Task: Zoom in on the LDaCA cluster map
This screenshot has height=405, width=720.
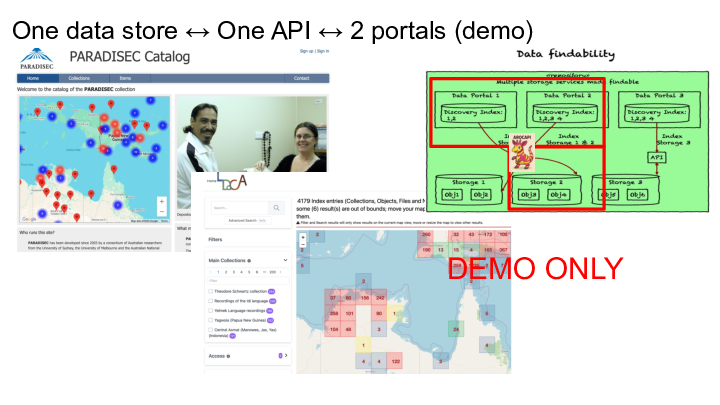Action: (304, 236)
